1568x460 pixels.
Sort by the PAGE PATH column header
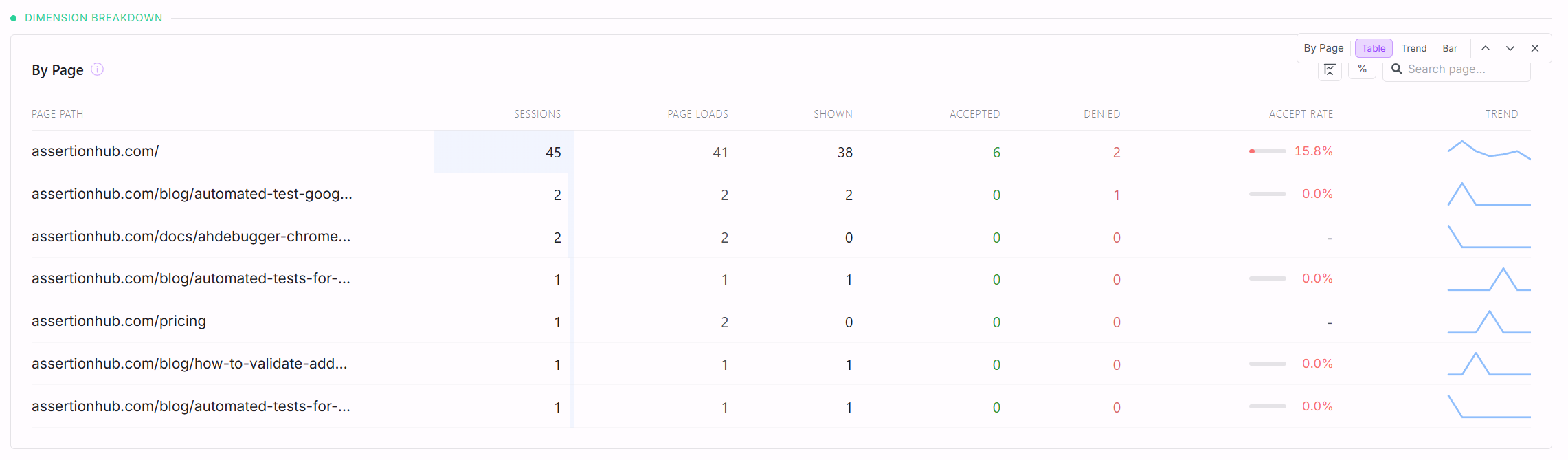click(57, 114)
